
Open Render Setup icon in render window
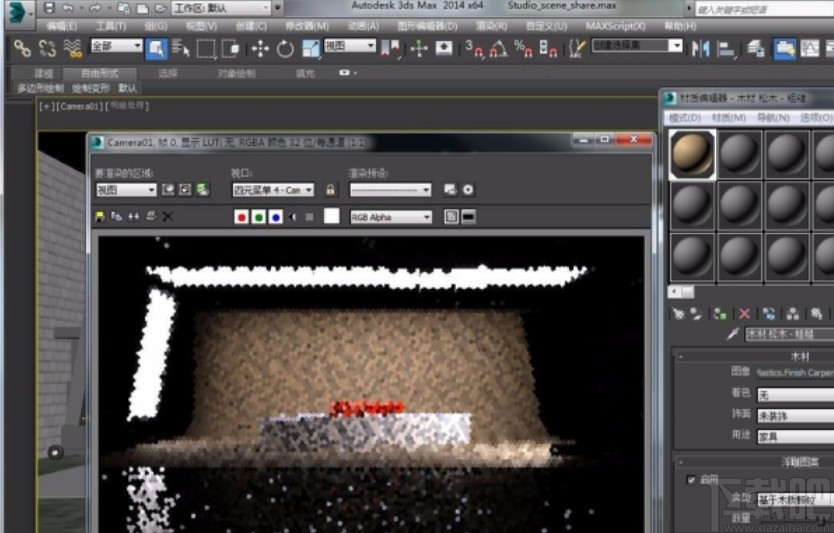pyautogui.click(x=450, y=190)
